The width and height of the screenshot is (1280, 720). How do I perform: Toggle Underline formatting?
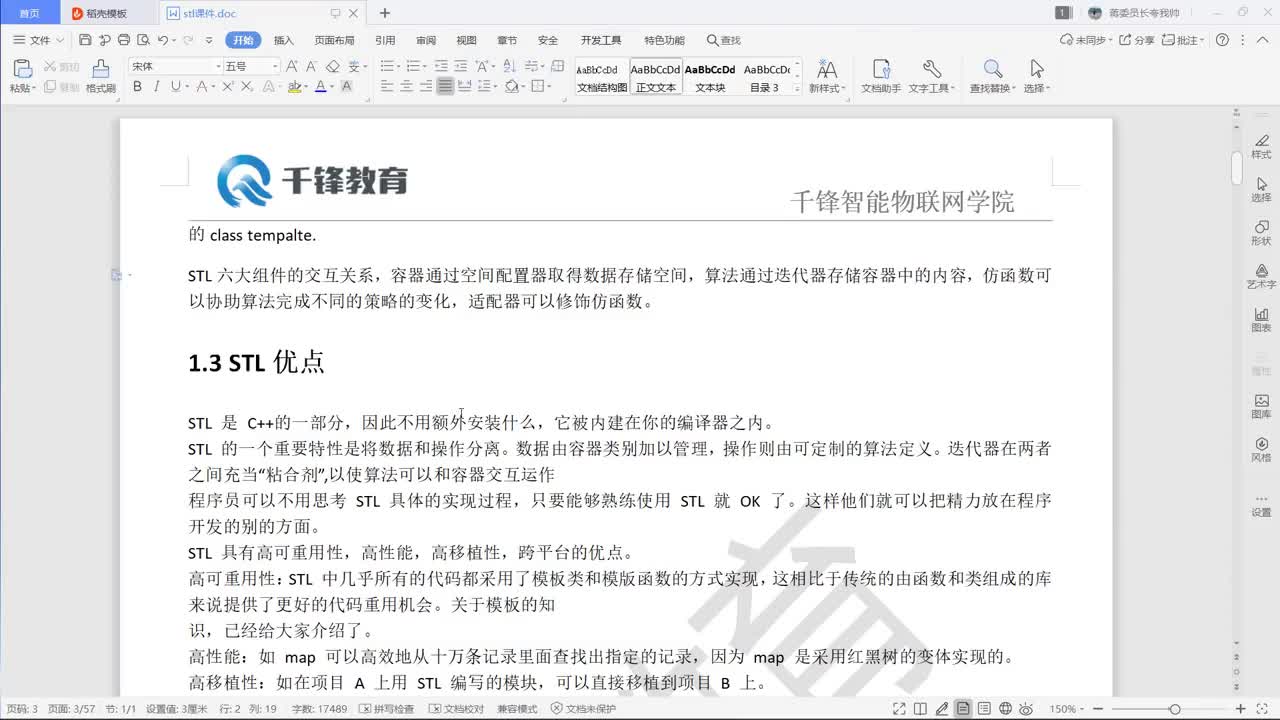[175, 87]
